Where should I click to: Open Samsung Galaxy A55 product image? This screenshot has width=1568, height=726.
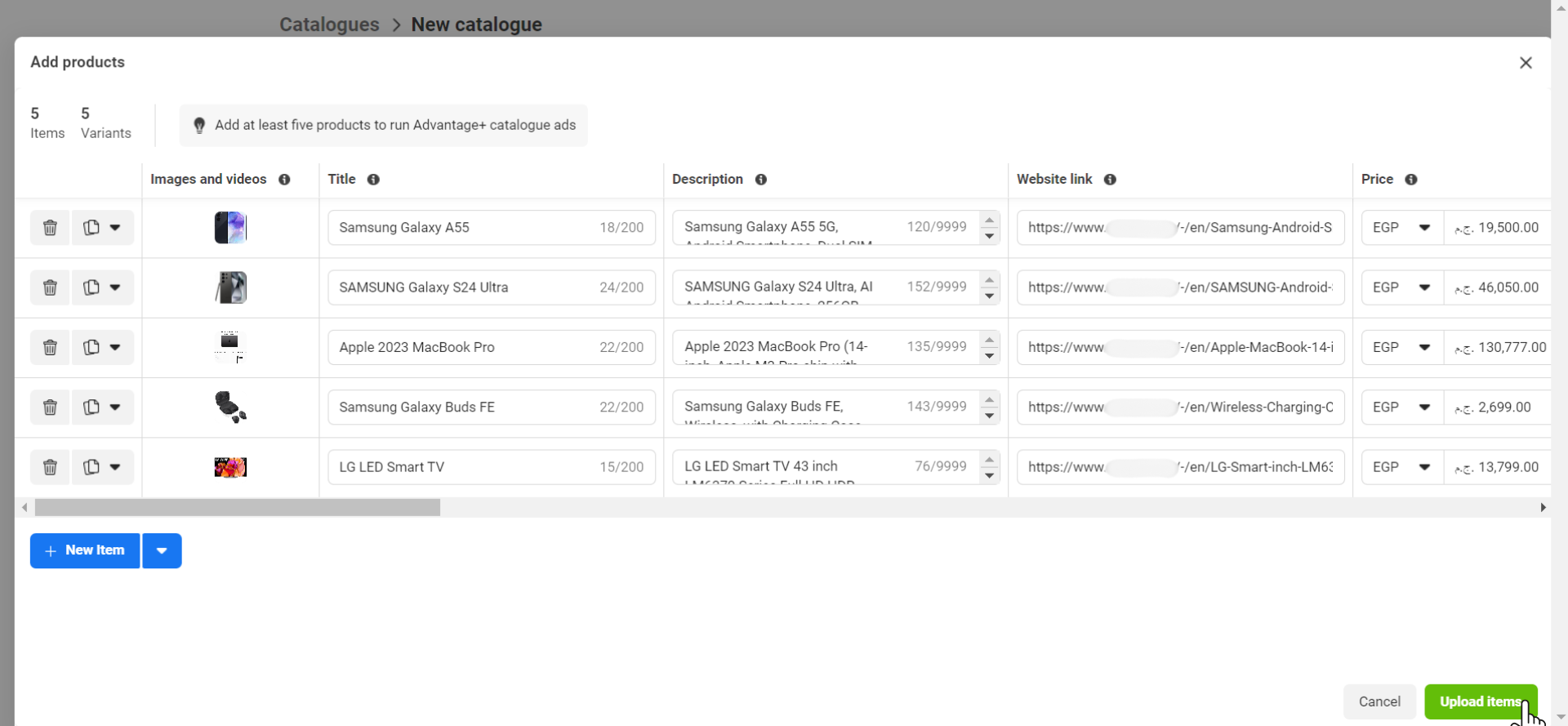[230, 228]
